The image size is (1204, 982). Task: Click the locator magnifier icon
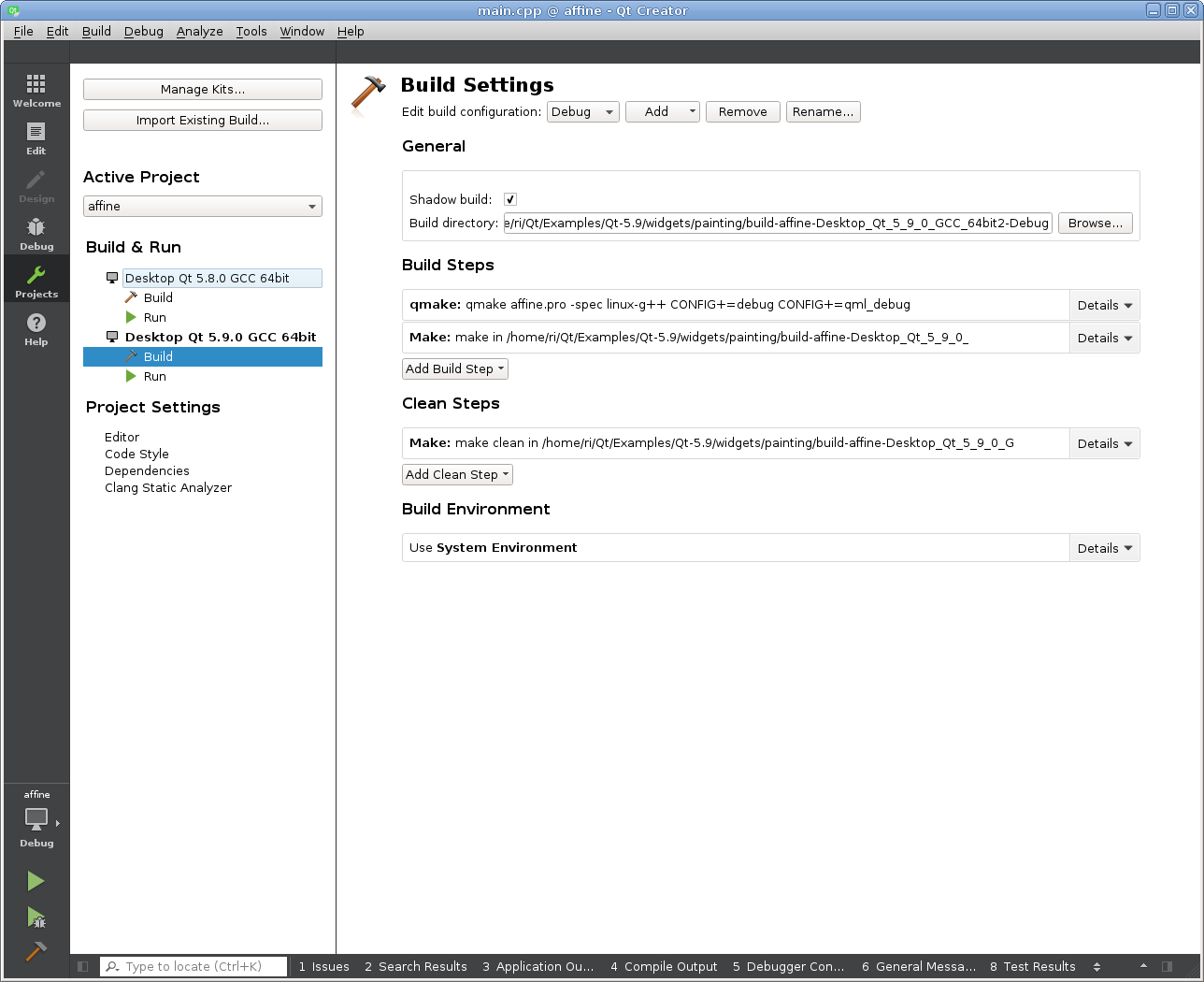113,966
